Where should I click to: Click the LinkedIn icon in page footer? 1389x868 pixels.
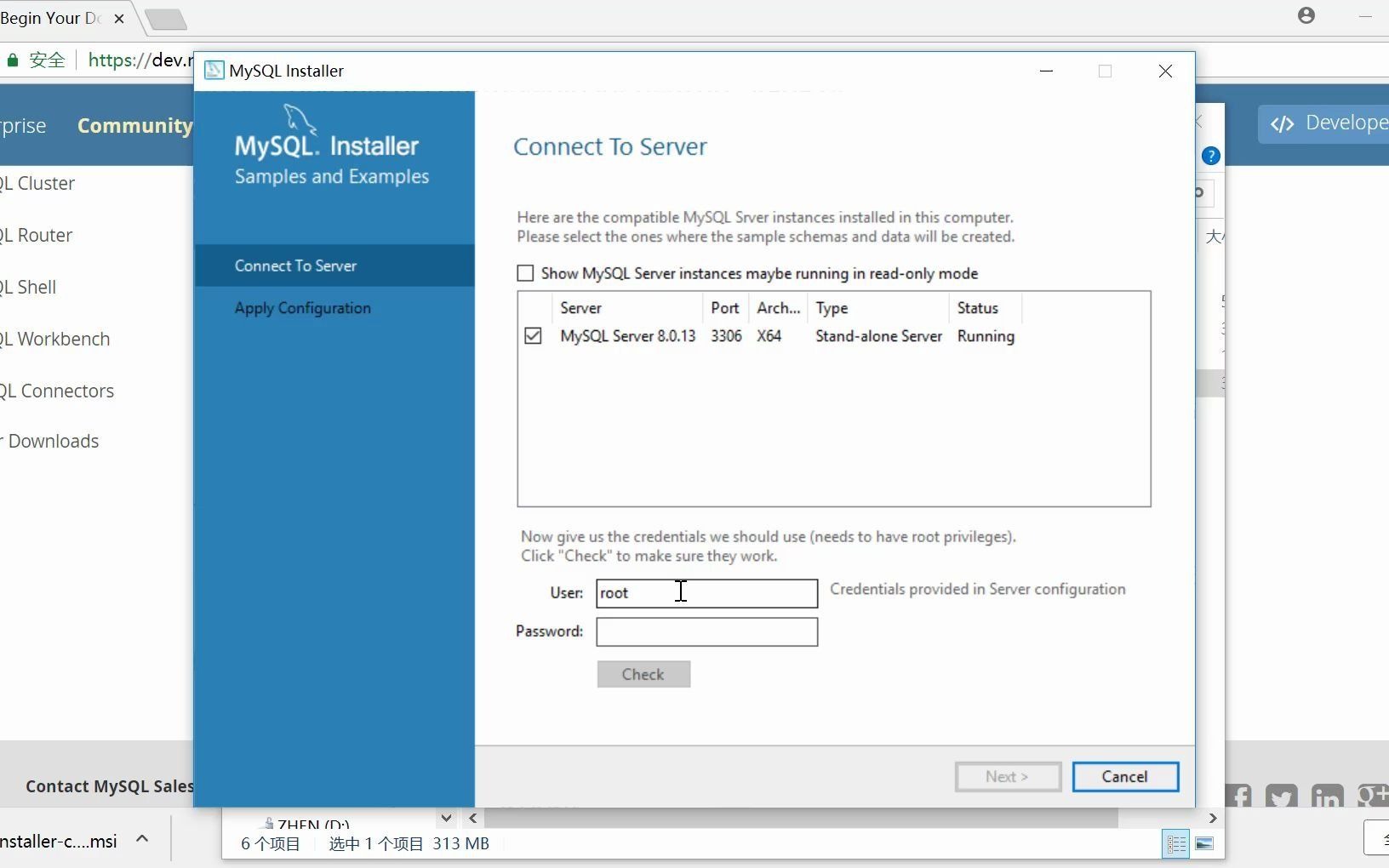(x=1327, y=797)
